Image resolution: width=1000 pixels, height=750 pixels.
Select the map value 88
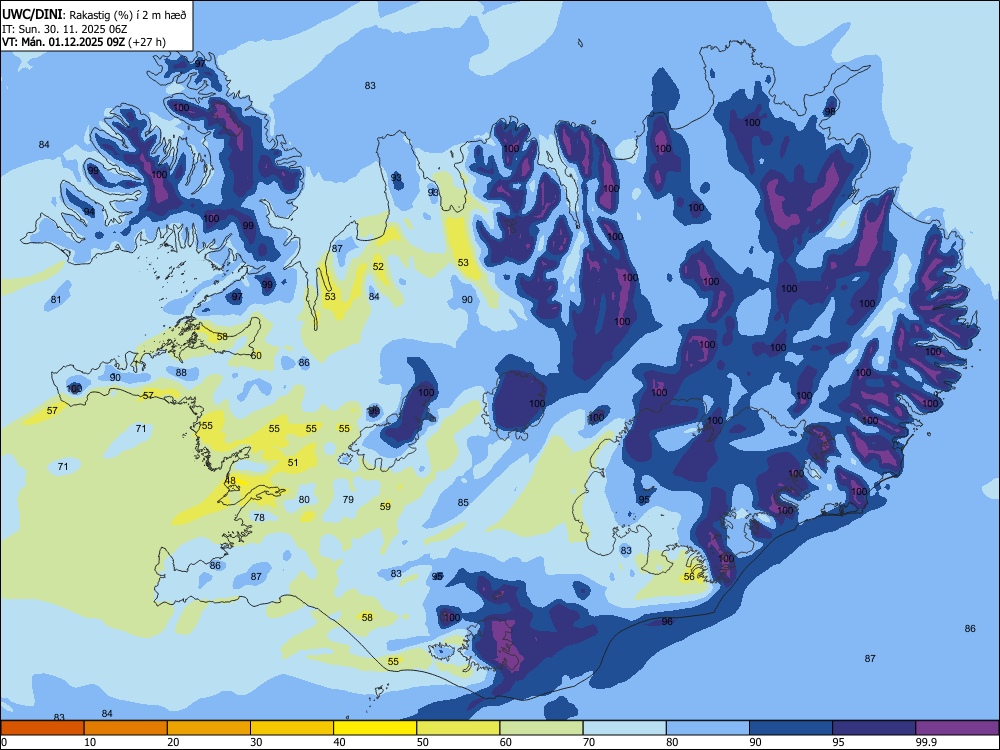(181, 372)
